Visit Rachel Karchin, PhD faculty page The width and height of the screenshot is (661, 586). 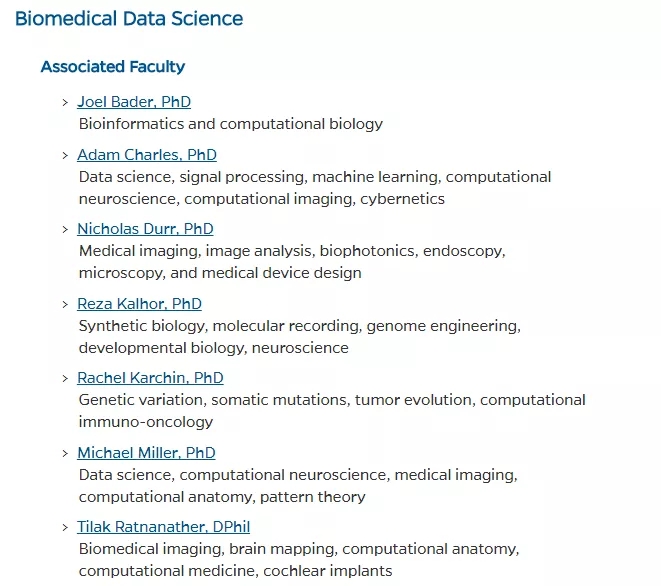[150, 378]
